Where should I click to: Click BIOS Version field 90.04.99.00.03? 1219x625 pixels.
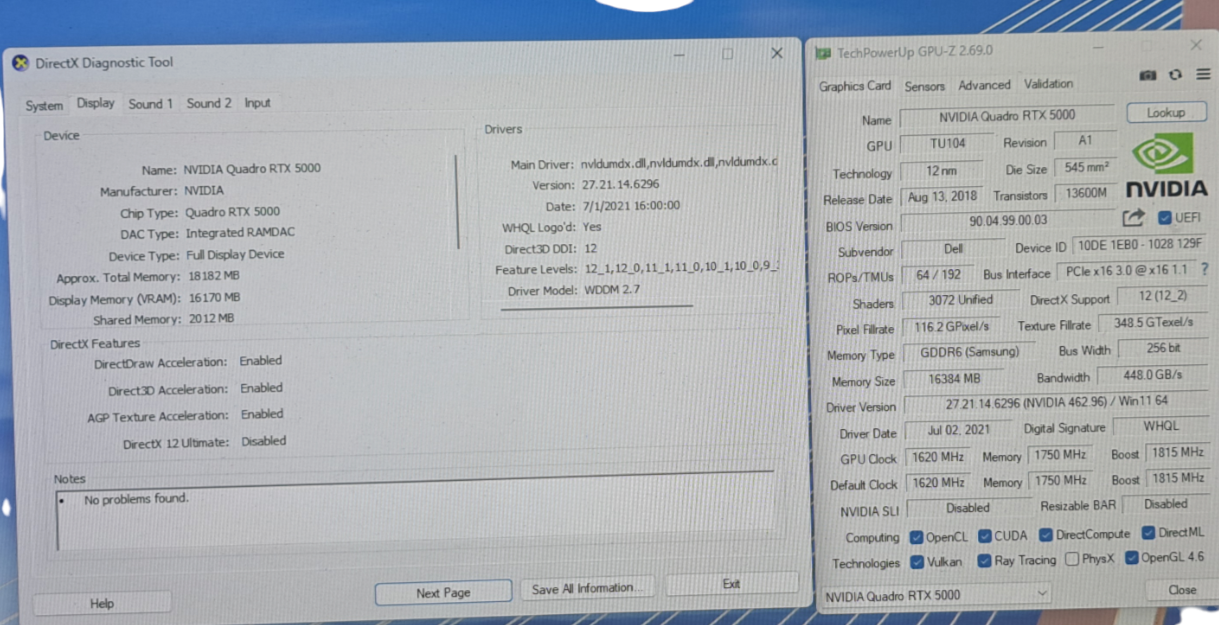pos(1008,221)
